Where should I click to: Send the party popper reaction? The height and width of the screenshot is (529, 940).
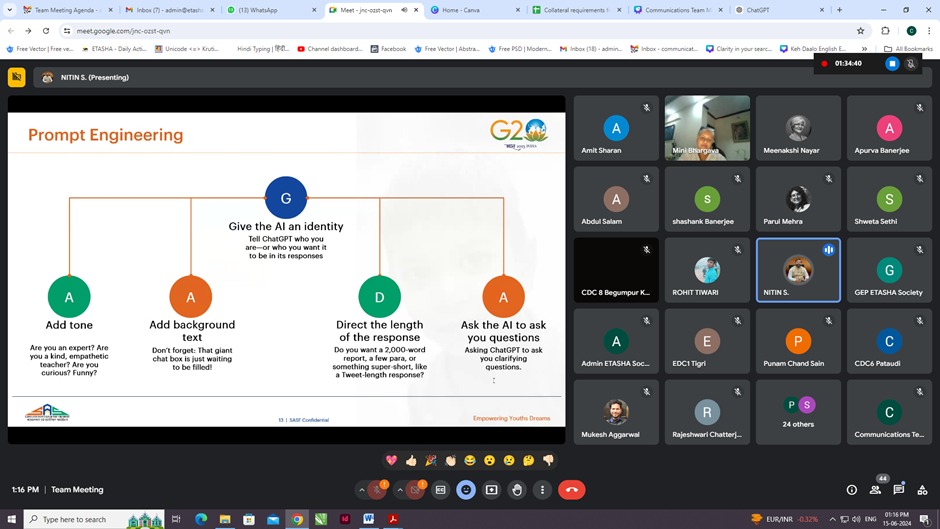[430, 460]
